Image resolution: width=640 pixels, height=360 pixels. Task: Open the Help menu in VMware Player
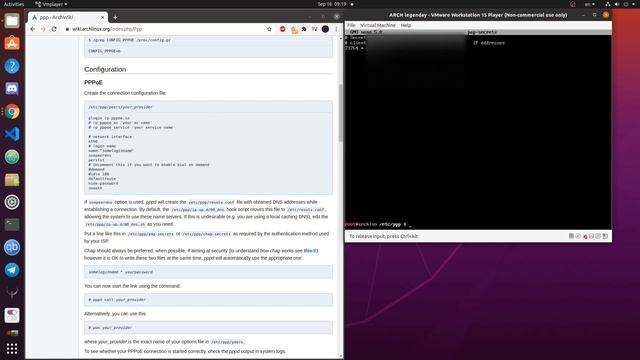[406, 25]
